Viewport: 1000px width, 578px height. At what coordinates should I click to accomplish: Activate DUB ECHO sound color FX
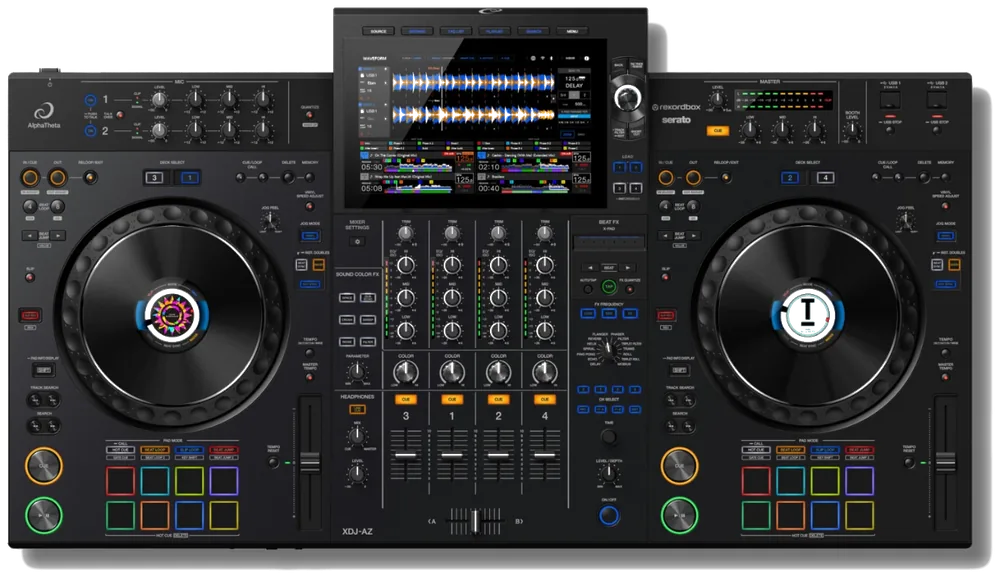[367, 298]
